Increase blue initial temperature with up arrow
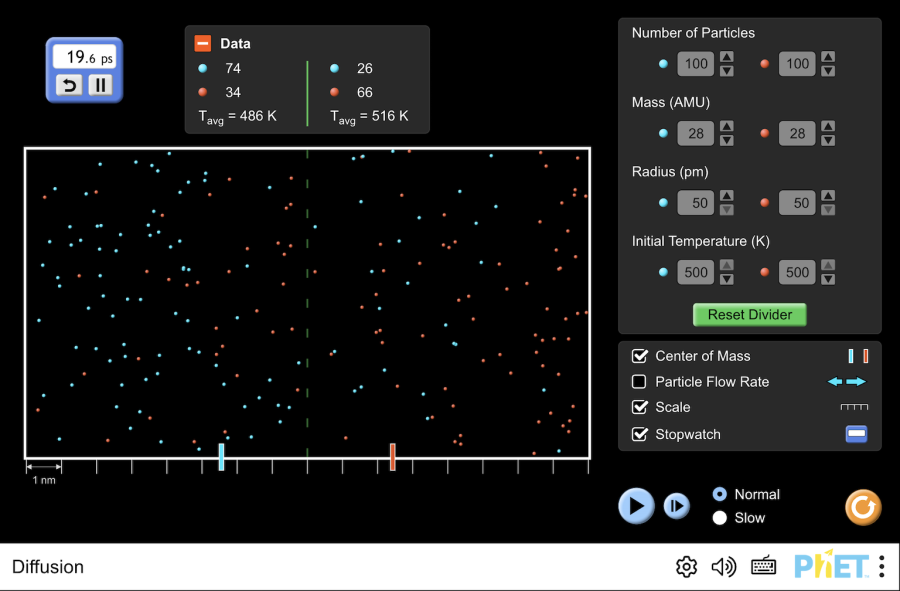The image size is (900, 591). pyautogui.click(x=727, y=265)
